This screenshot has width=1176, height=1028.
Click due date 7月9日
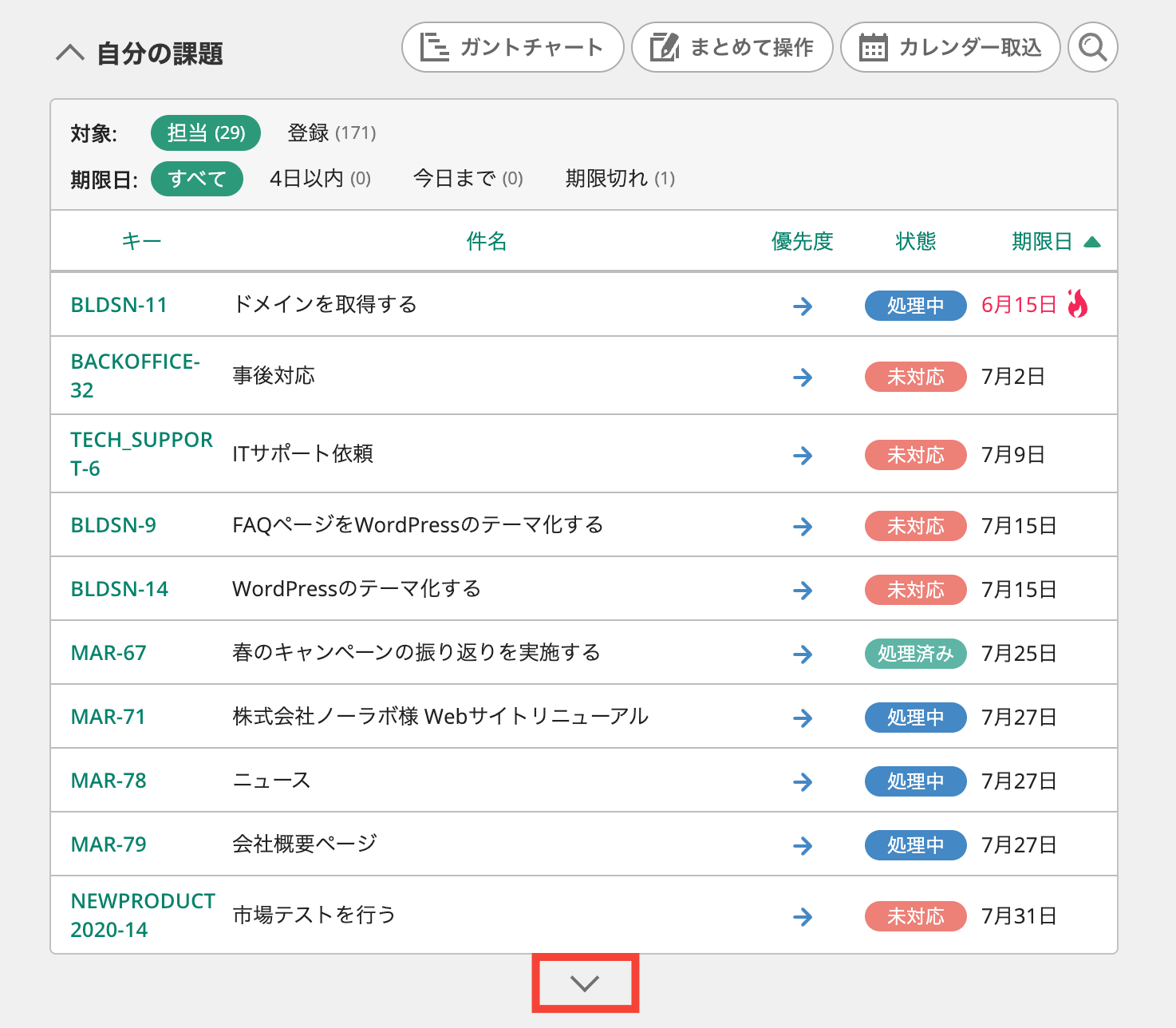click(1013, 454)
